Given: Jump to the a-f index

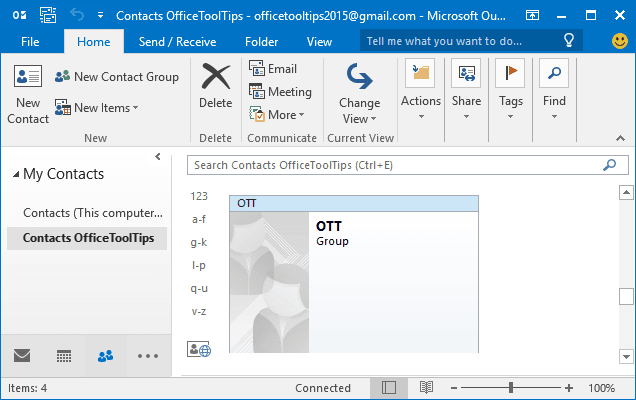Looking at the screenshot, I should click(199, 219).
